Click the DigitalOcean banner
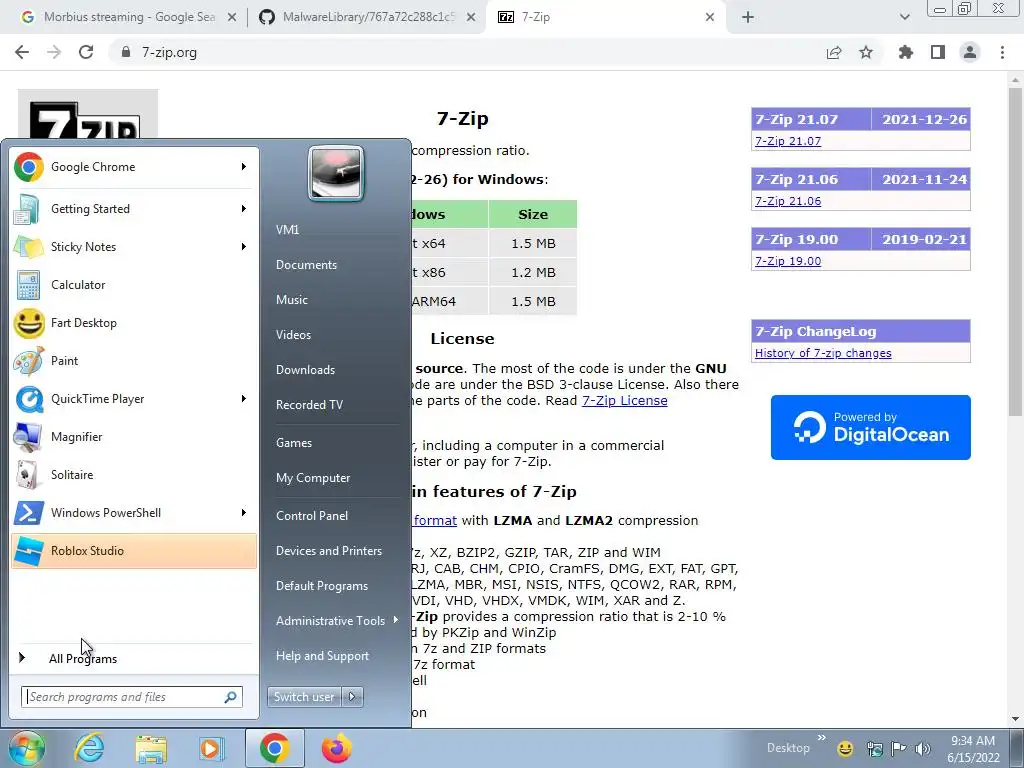 tap(871, 427)
